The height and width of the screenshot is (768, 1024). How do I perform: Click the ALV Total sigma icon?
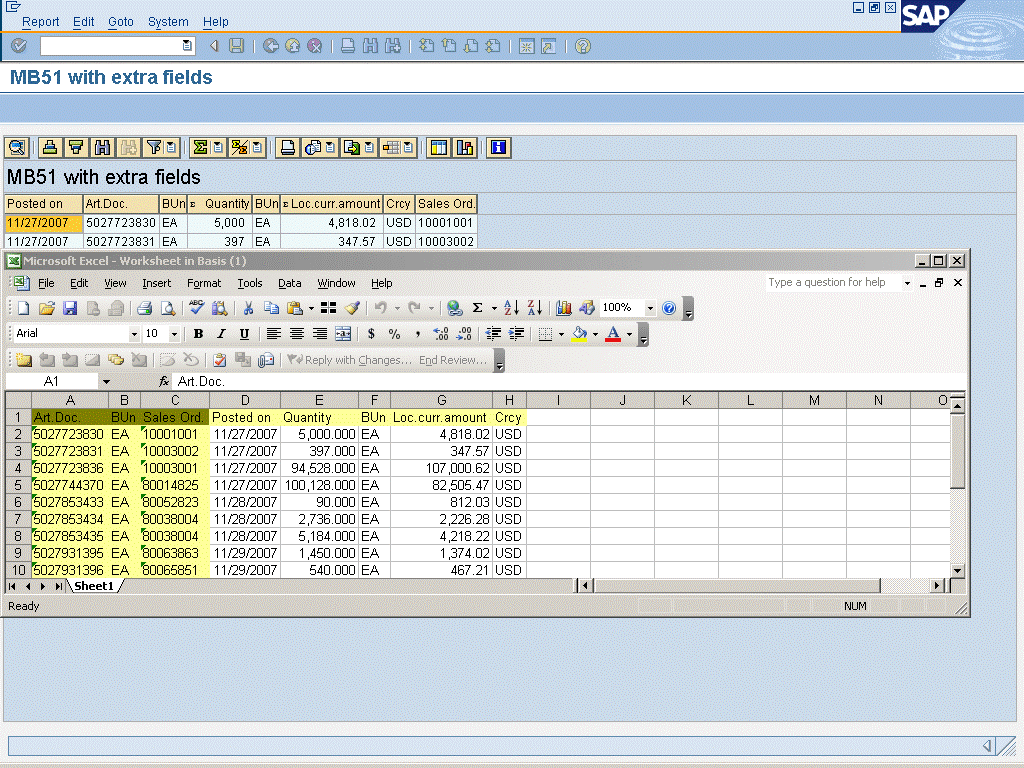tap(200, 148)
